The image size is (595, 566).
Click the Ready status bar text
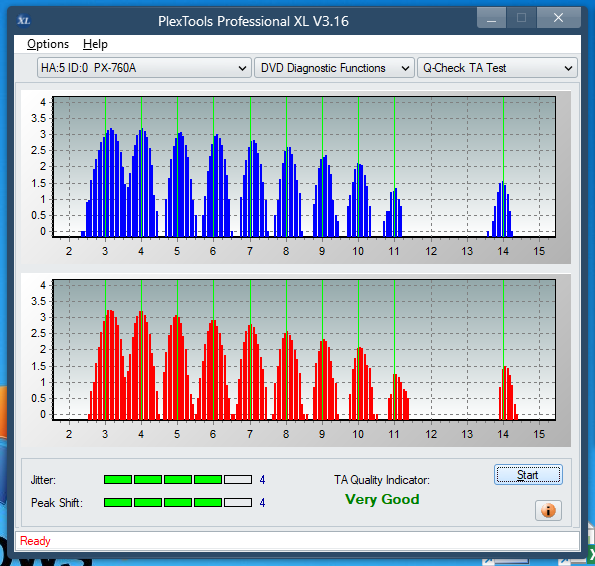(x=35, y=541)
